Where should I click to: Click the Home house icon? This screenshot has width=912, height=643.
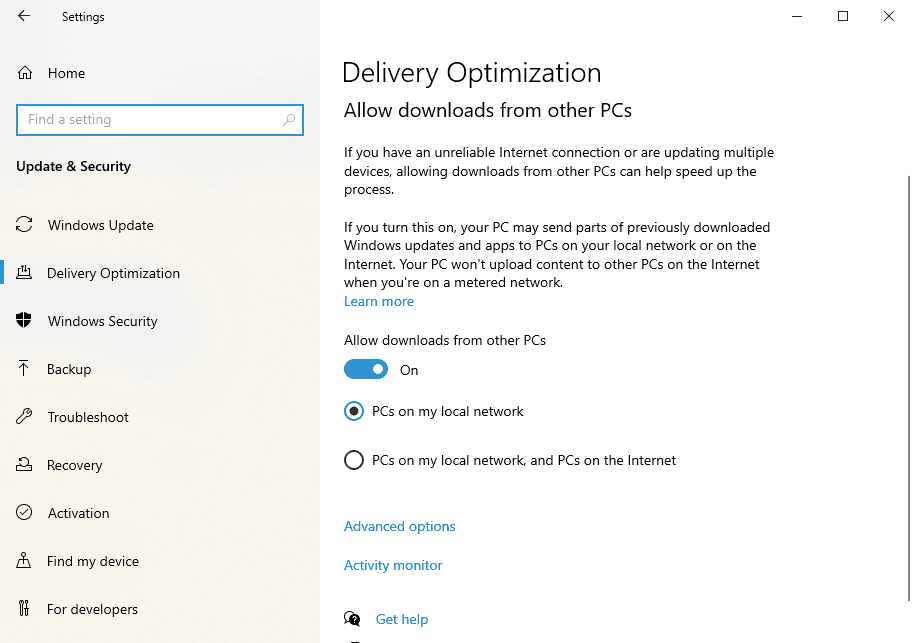[x=24, y=73]
